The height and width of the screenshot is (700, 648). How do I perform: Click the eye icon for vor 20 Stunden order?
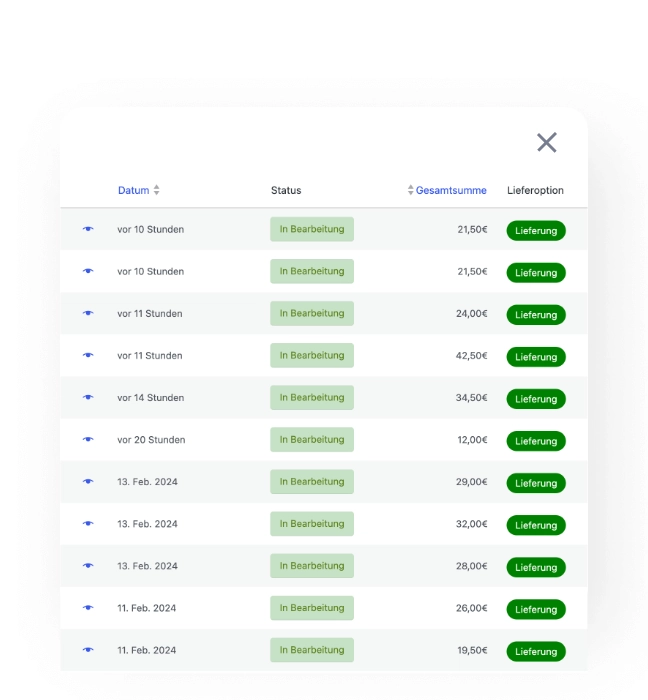[x=88, y=439]
